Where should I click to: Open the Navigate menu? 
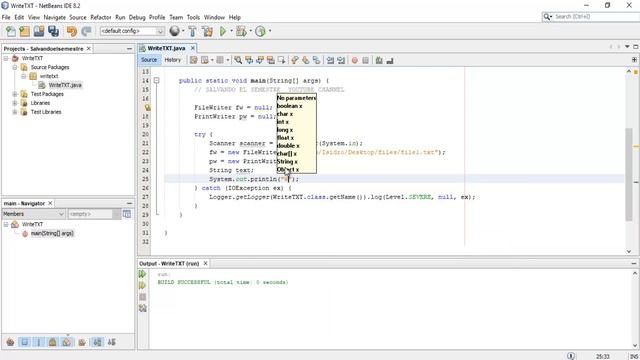(x=55, y=17)
